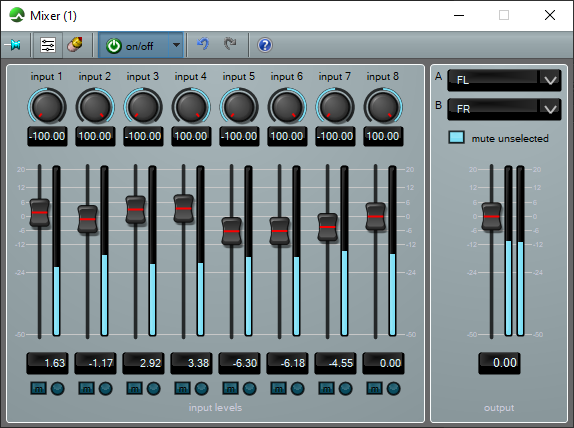The image size is (574, 428).
Task: Open the on/off dropdown arrow
Action: click(176, 45)
